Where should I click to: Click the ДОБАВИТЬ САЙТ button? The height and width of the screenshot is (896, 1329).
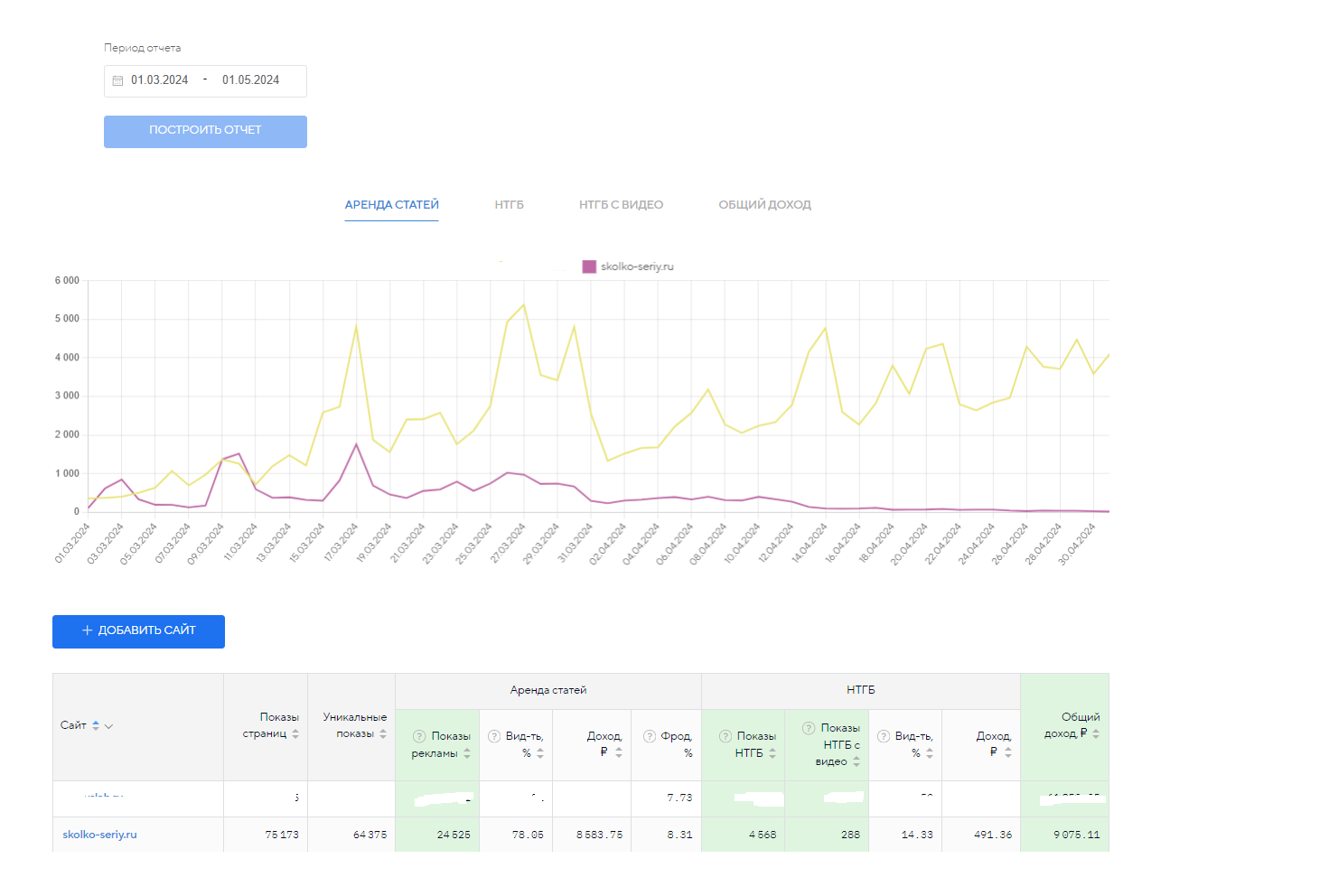pos(138,630)
